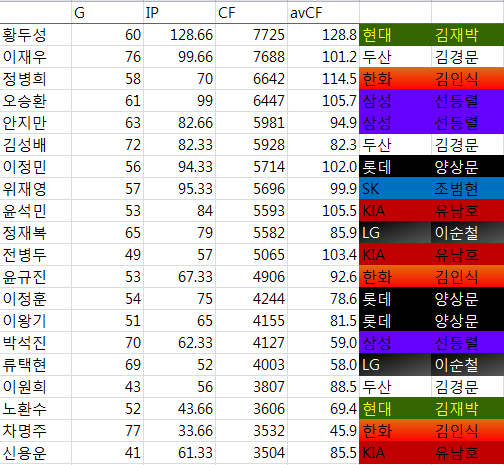Click the player name cell 신용운
Image resolution: width=504 pixels, height=465 pixels.
coord(36,453)
